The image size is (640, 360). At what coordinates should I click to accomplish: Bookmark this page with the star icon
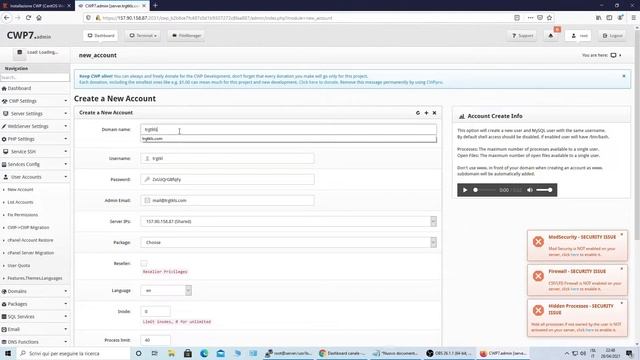(549, 18)
